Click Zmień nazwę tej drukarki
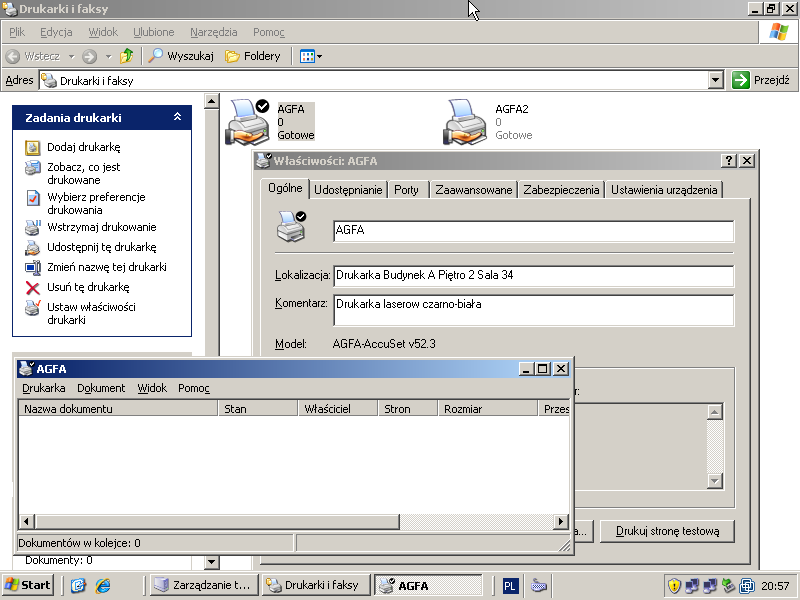The image size is (800, 600). [107, 267]
